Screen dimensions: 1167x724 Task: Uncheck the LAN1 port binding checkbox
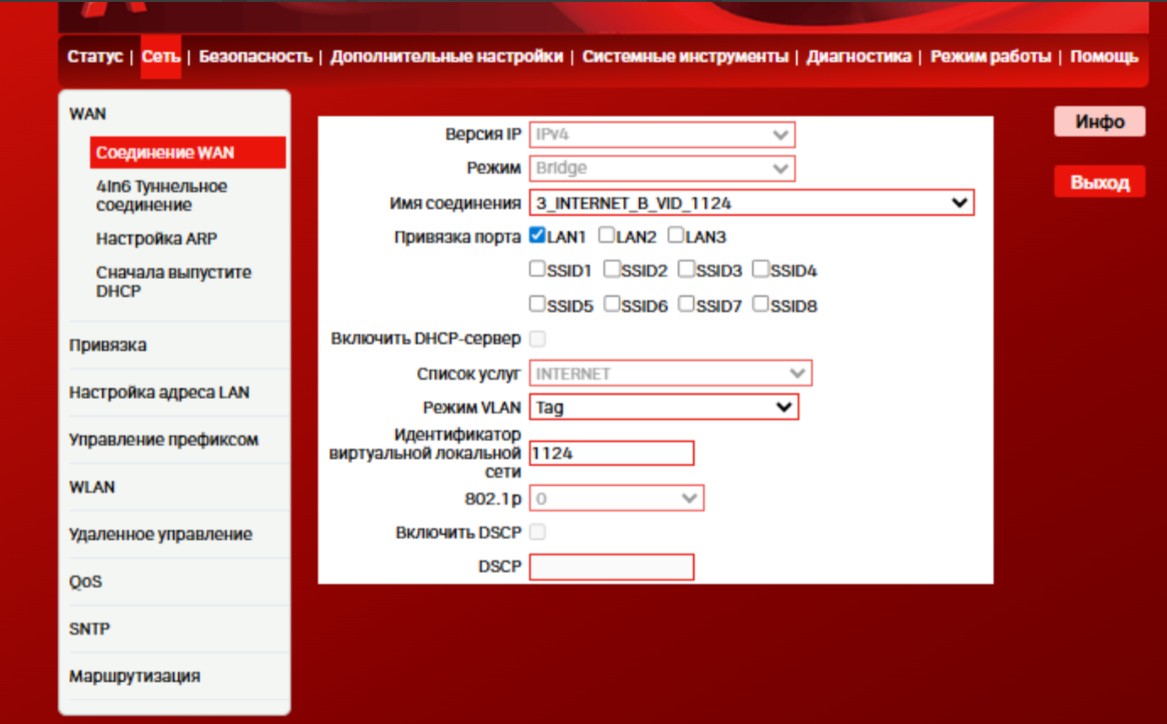tap(537, 236)
